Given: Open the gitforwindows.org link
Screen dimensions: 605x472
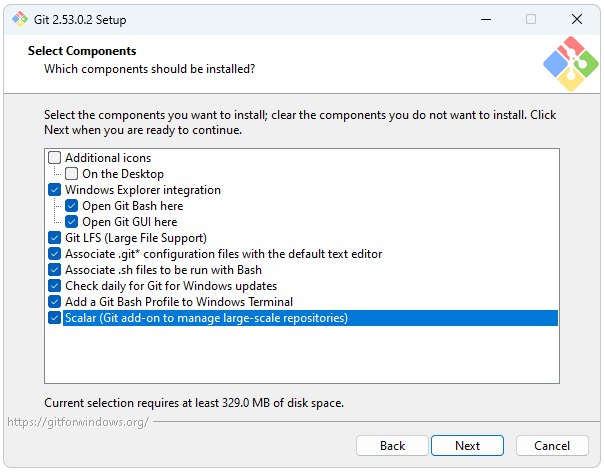Looking at the screenshot, I should tap(78, 422).
